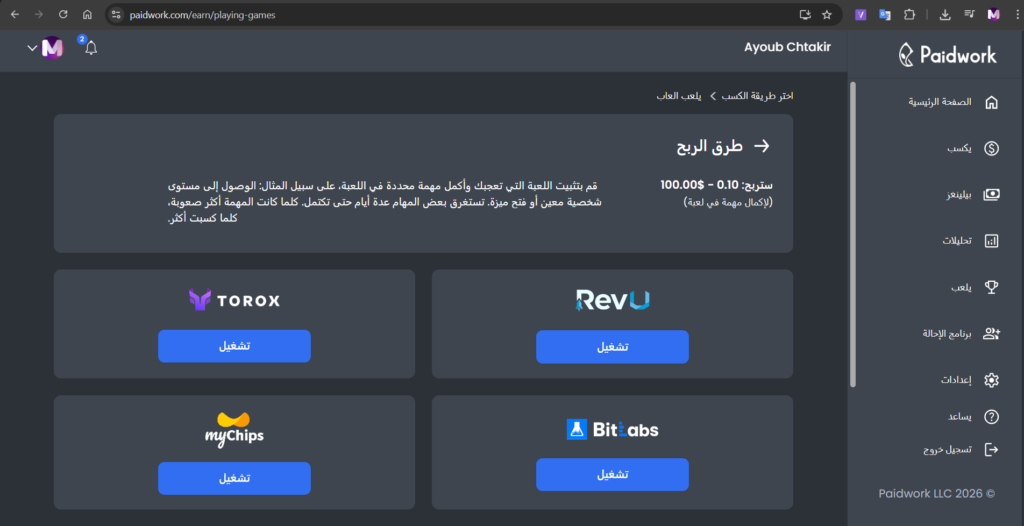The height and width of the screenshot is (526, 1024).
Task: Click the BitLabs logo
Action: tap(612, 429)
